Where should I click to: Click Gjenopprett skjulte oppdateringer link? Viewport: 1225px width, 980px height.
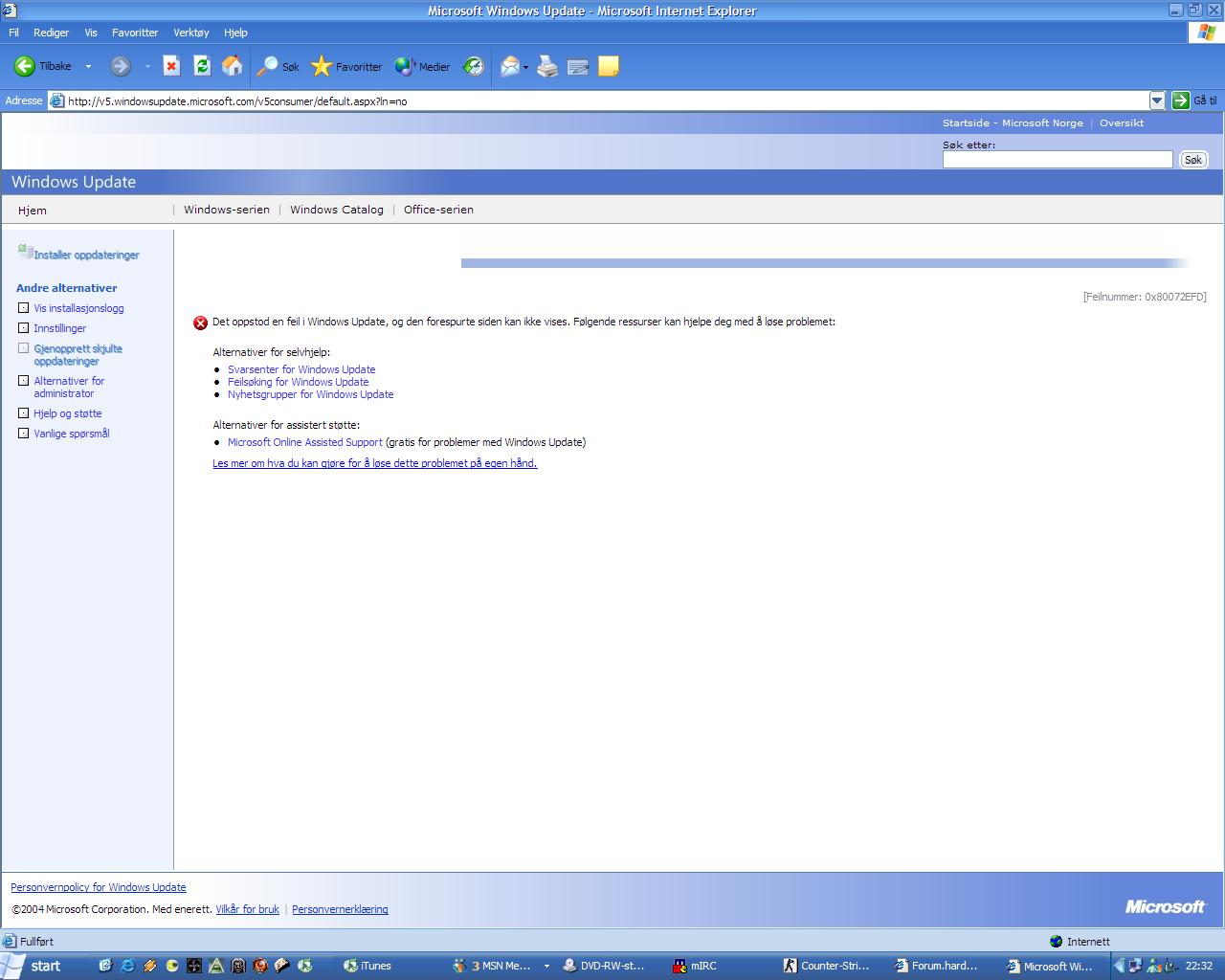(x=78, y=355)
